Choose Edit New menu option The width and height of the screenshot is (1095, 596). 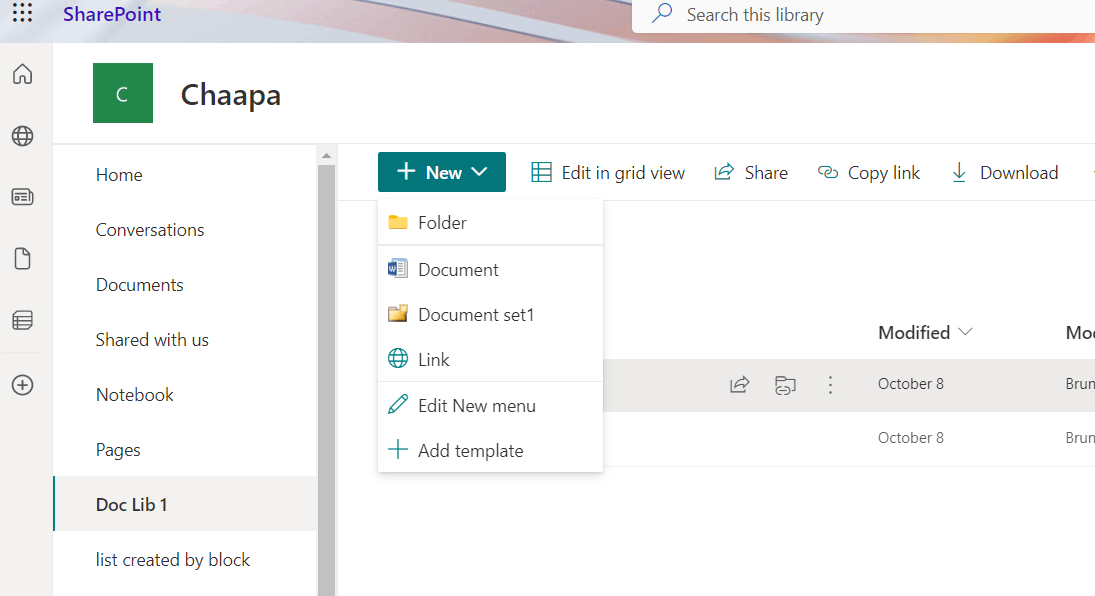point(490,406)
